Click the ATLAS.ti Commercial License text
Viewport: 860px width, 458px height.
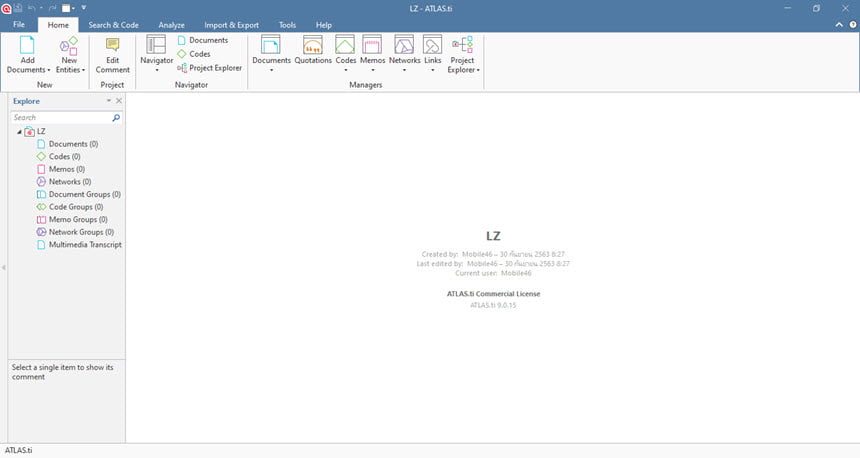(493, 294)
